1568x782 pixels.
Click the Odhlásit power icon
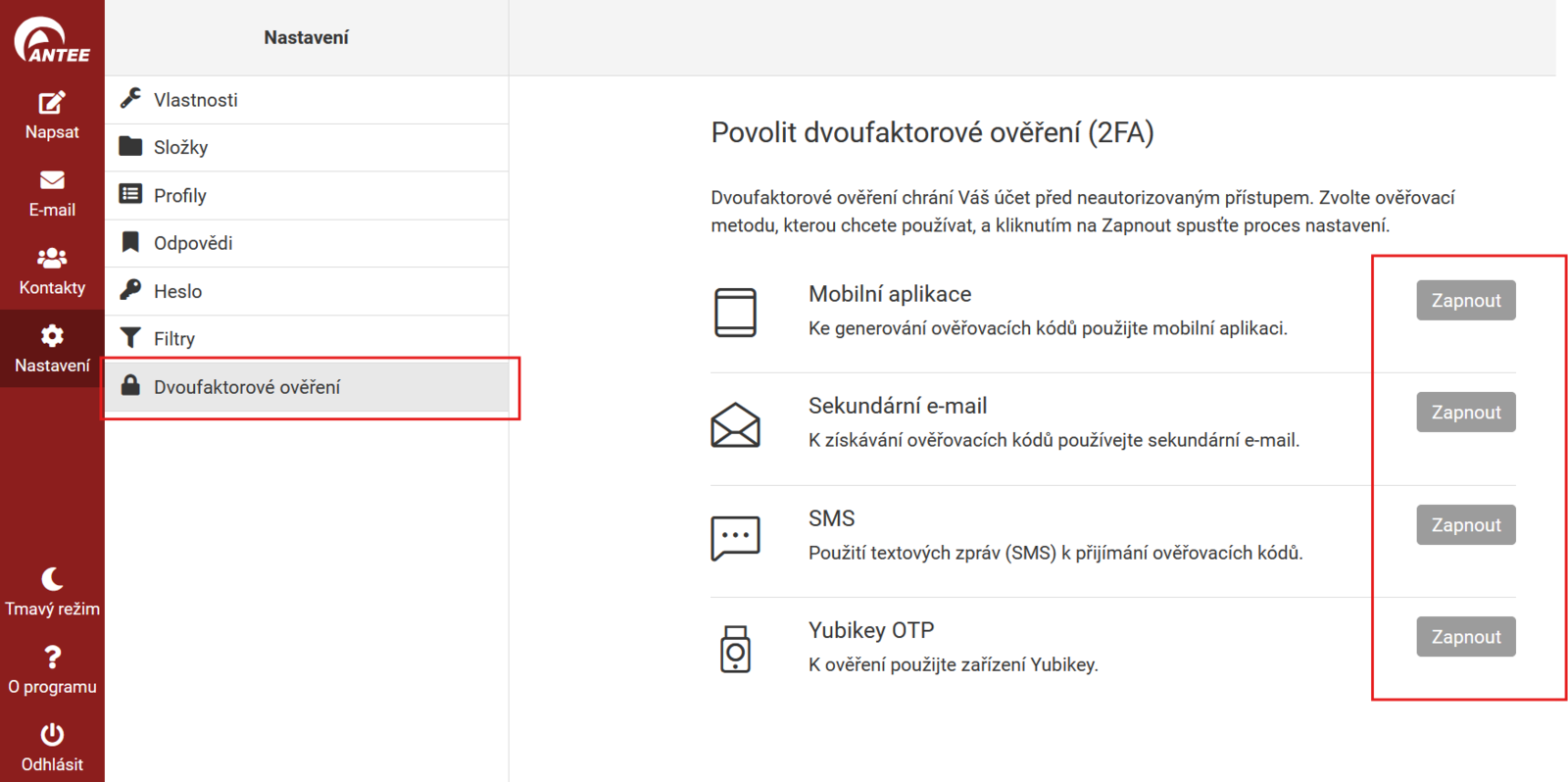point(52,735)
